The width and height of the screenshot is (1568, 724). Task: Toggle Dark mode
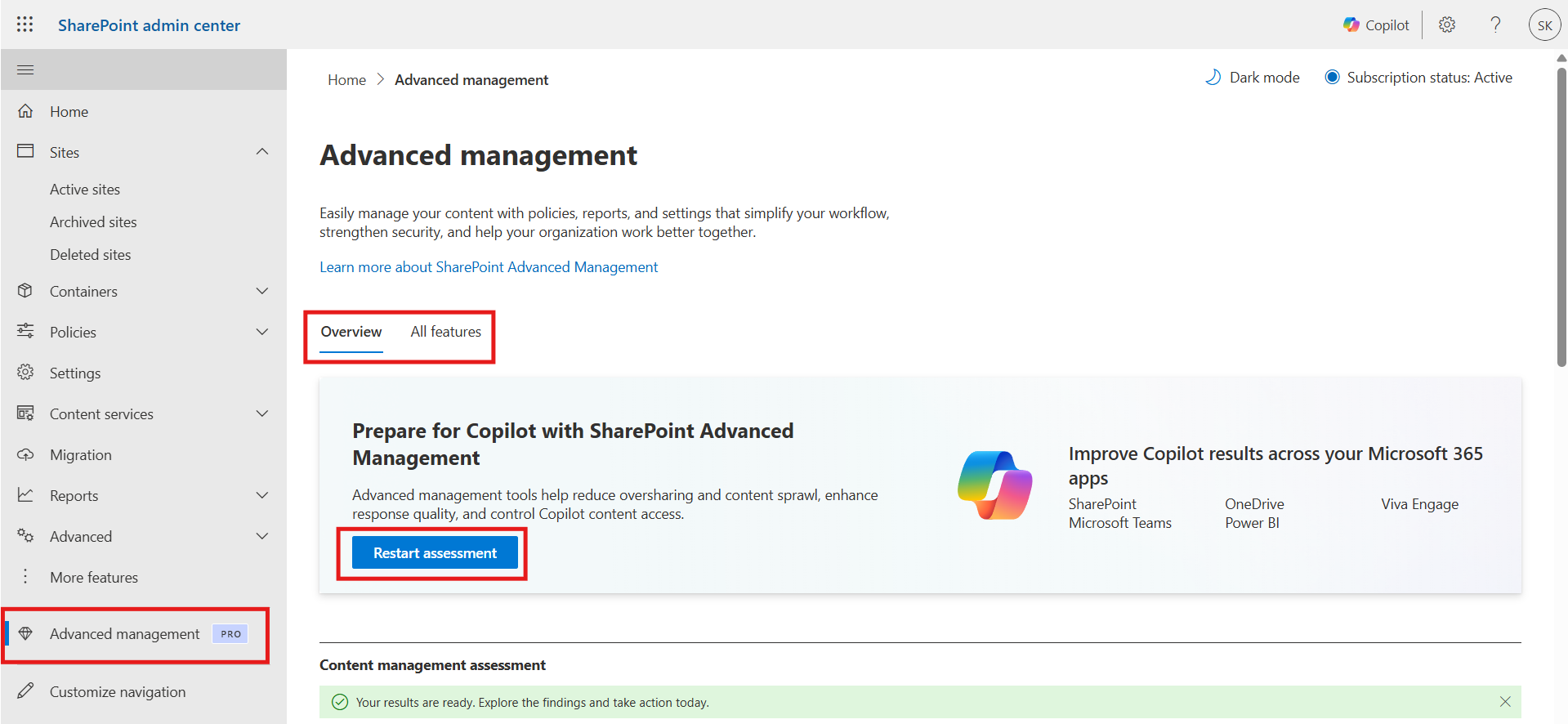click(1253, 78)
